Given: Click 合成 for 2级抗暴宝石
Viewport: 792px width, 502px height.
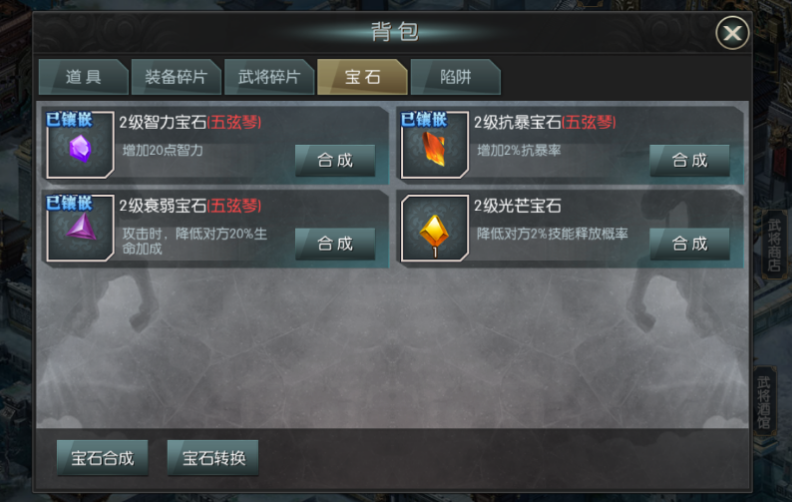Looking at the screenshot, I should [689, 161].
